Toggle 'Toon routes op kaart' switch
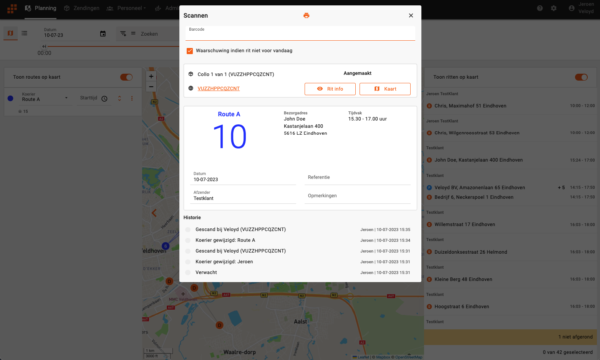The width and height of the screenshot is (600, 360). [126, 77]
